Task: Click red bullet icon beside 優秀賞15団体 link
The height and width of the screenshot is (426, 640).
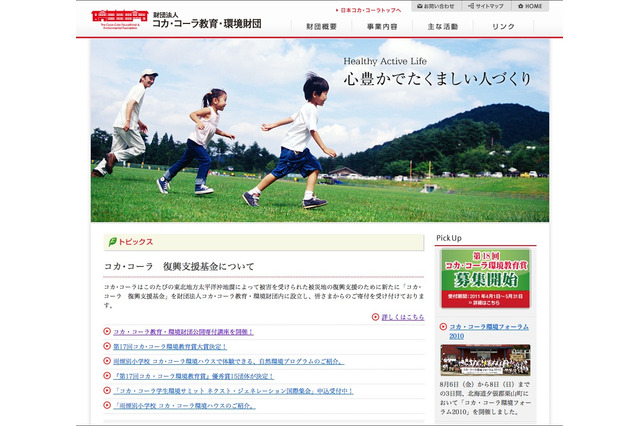Action: (x=107, y=375)
